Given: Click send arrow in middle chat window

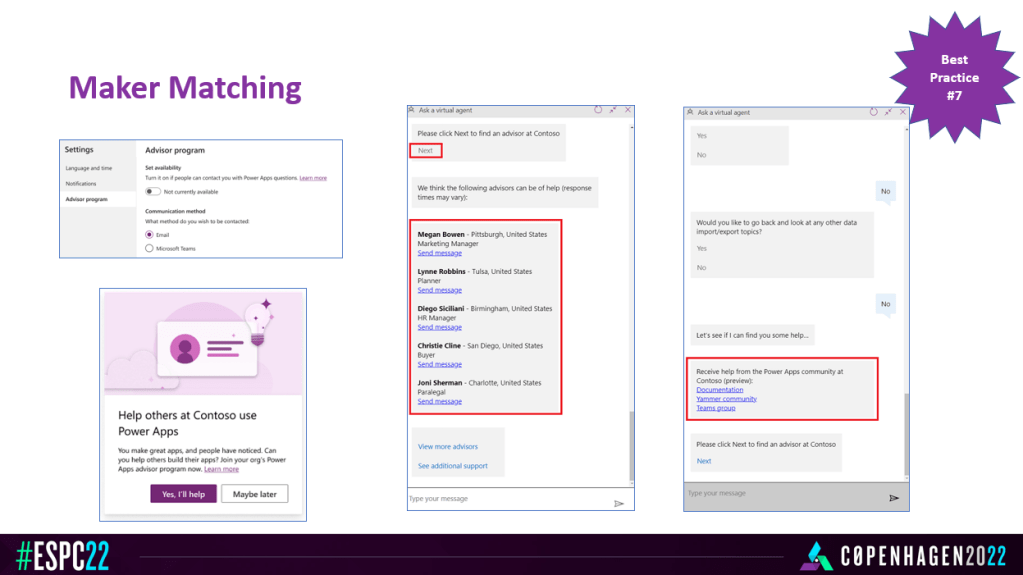Looking at the screenshot, I should [619, 503].
